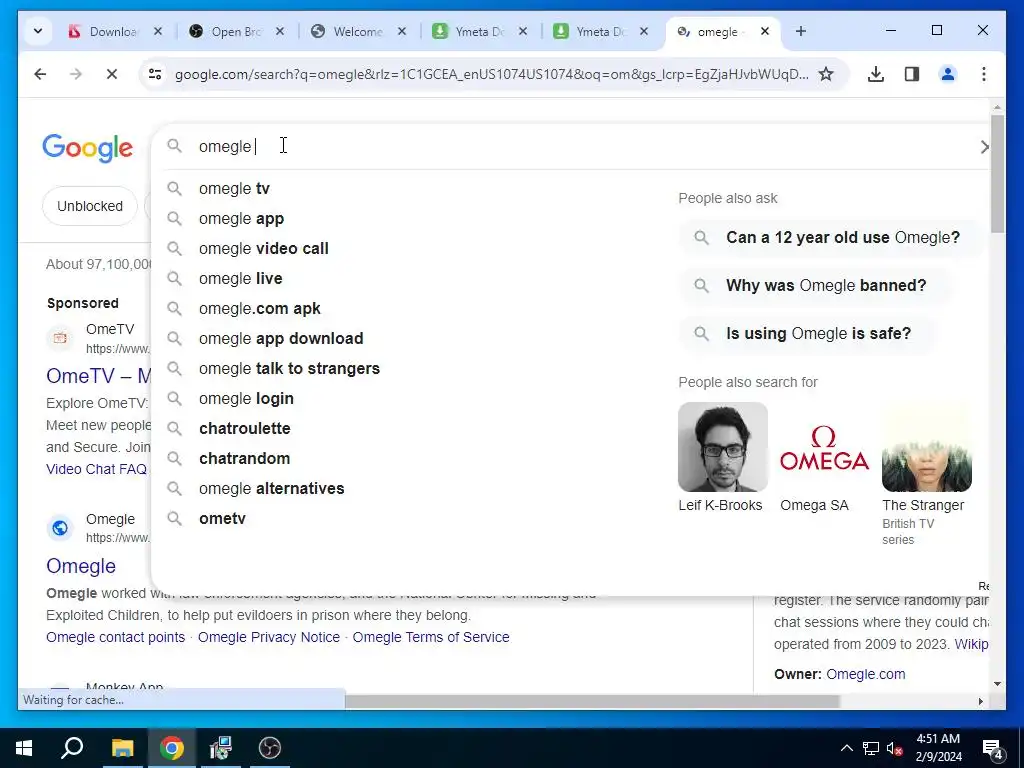This screenshot has width=1024, height=768.
Task: Open question Is using Omegle is safe
Action: pos(806,334)
